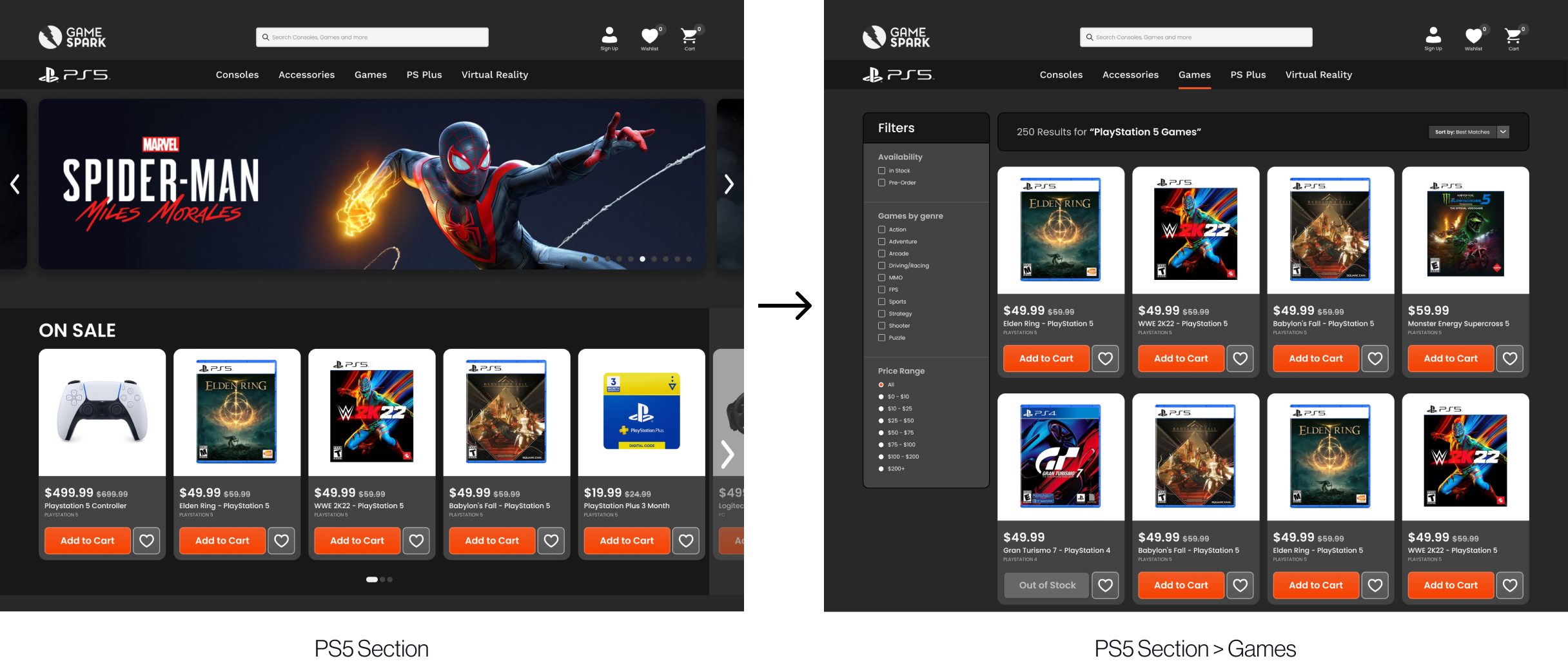This screenshot has width=1568, height=663.
Task: Open Monster Energy Supercross 5 cover thumbnail
Action: (x=1465, y=230)
